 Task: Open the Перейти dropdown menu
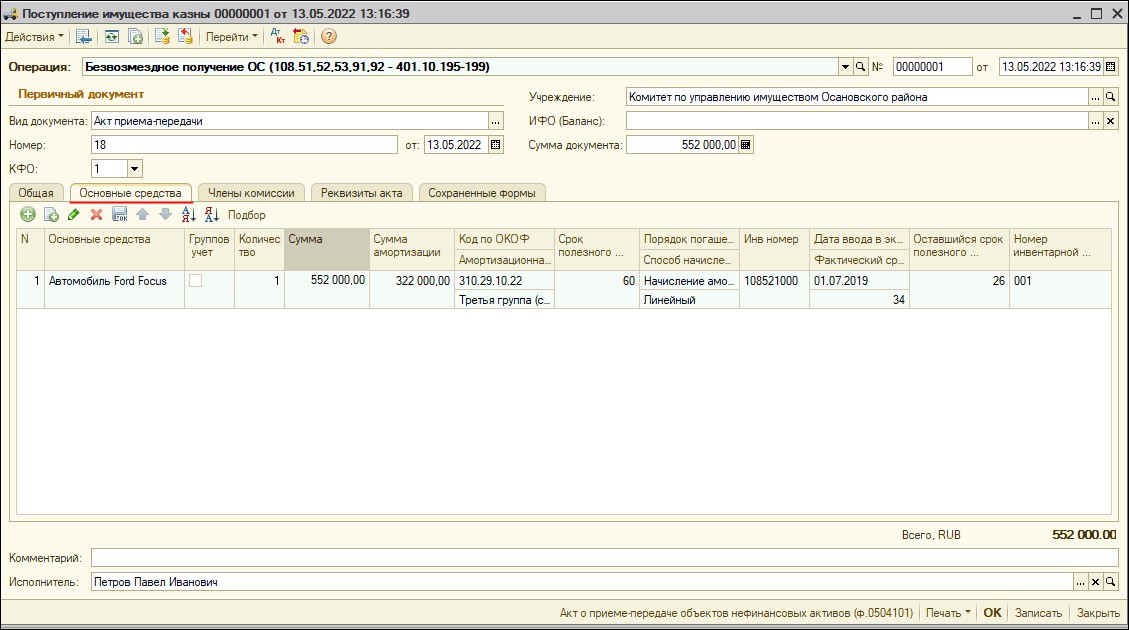(231, 37)
